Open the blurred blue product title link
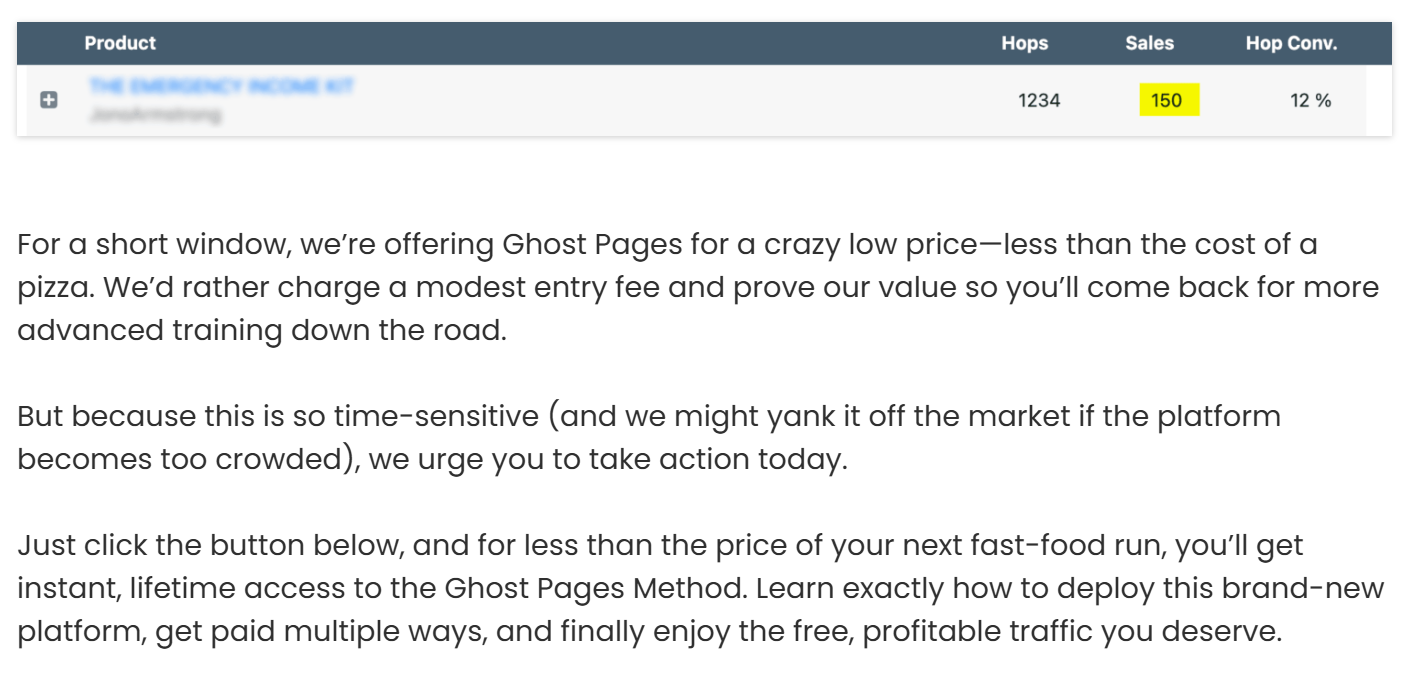Viewport: 1408px width, 683px height. [221, 86]
